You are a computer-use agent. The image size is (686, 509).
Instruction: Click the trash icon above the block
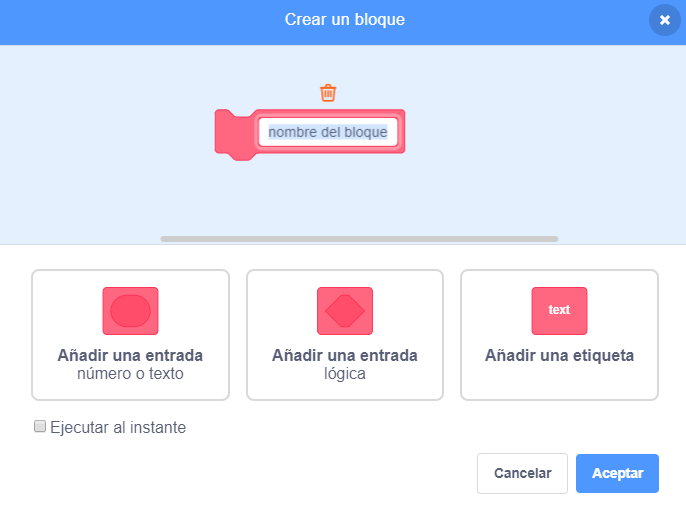pos(328,93)
